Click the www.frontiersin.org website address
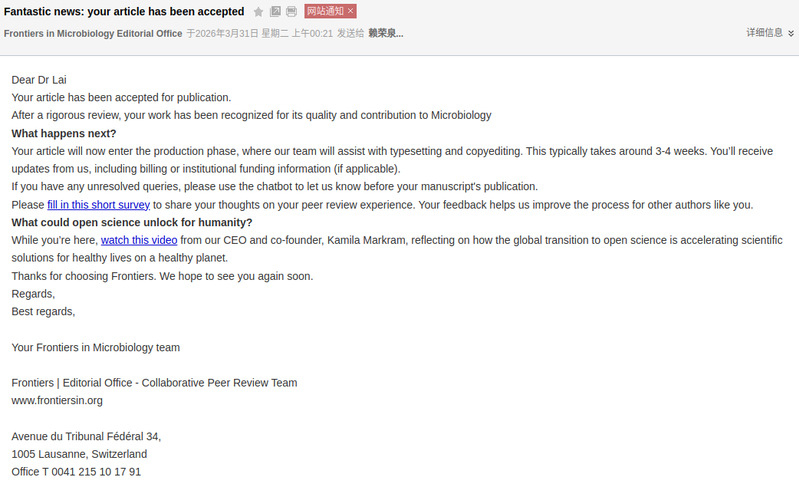 (x=57, y=400)
